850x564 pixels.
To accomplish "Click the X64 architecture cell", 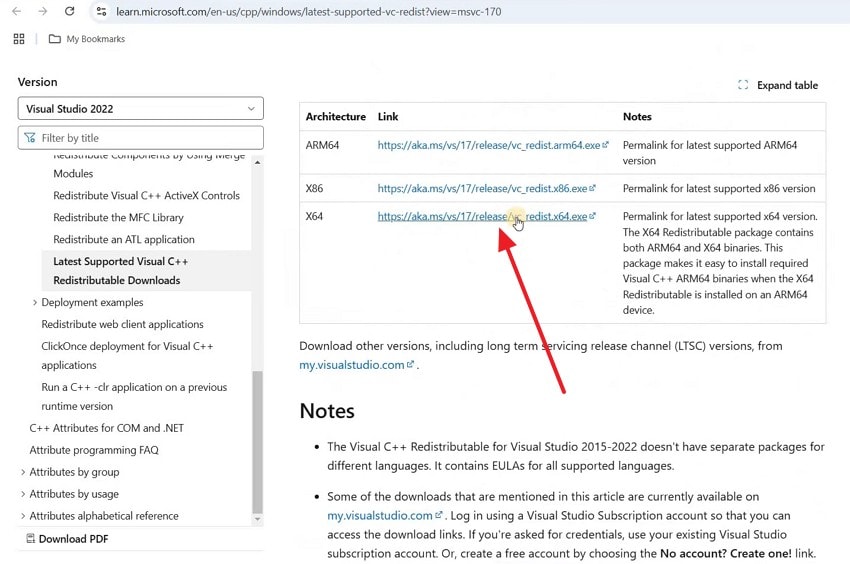I will pos(314,216).
